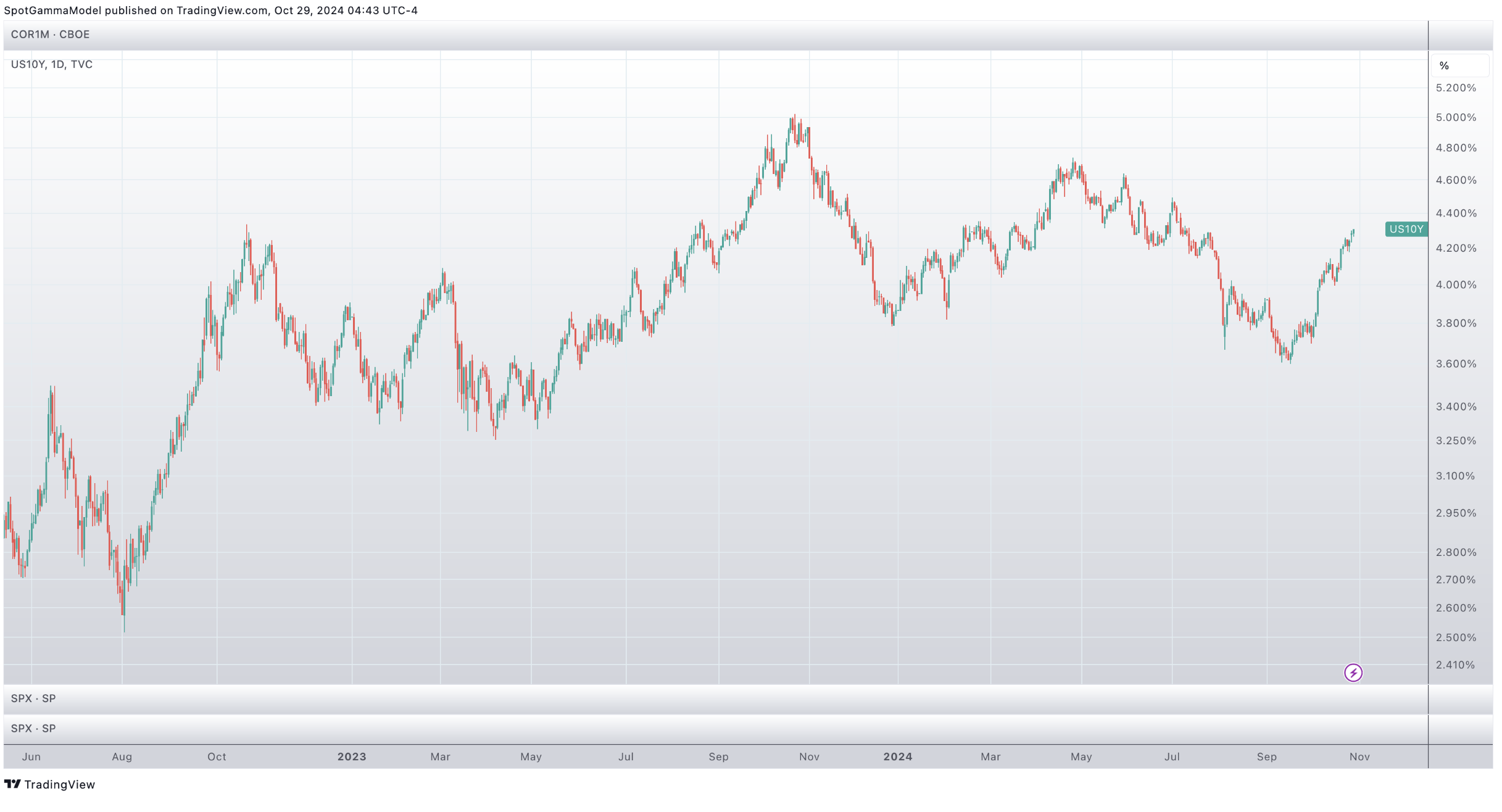Viewport: 1502px width, 812px height.
Task: Click the 4.800% level on price scale
Action: coord(1456,147)
